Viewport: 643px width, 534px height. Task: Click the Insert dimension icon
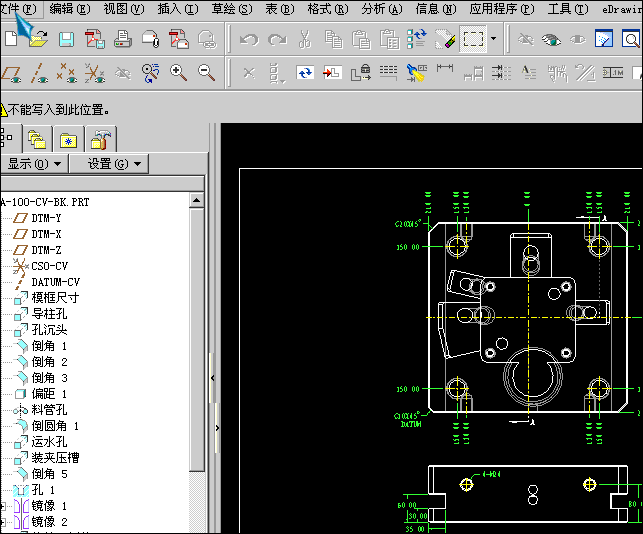pos(445,68)
